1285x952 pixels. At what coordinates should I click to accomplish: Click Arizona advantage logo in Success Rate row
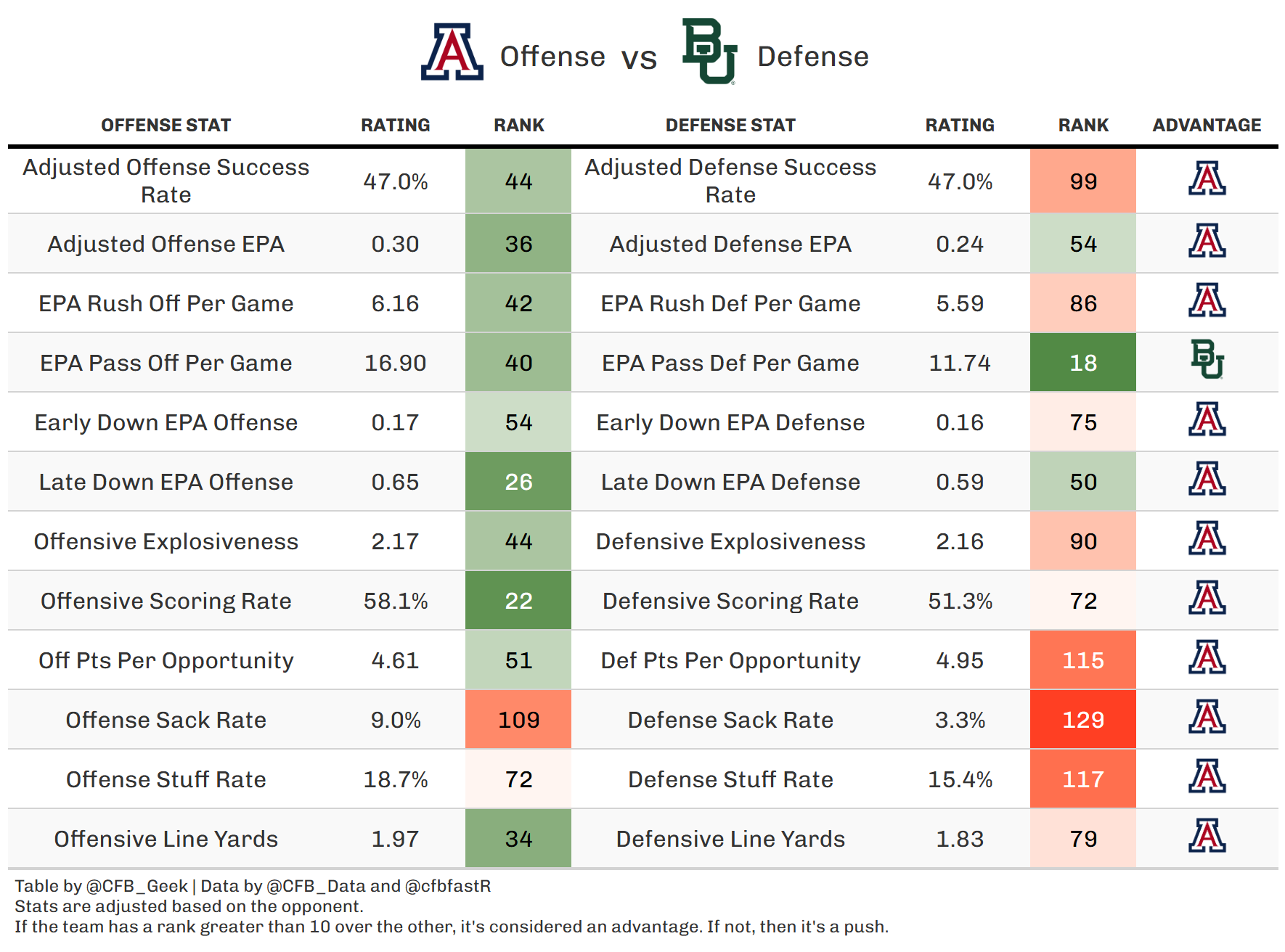point(1207,178)
